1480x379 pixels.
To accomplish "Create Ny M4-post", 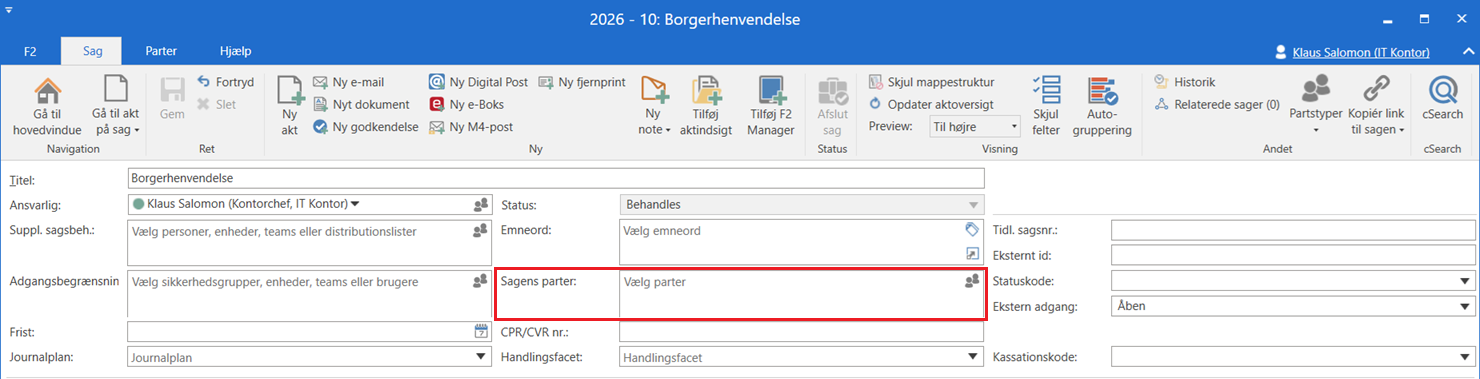I will coord(471,126).
